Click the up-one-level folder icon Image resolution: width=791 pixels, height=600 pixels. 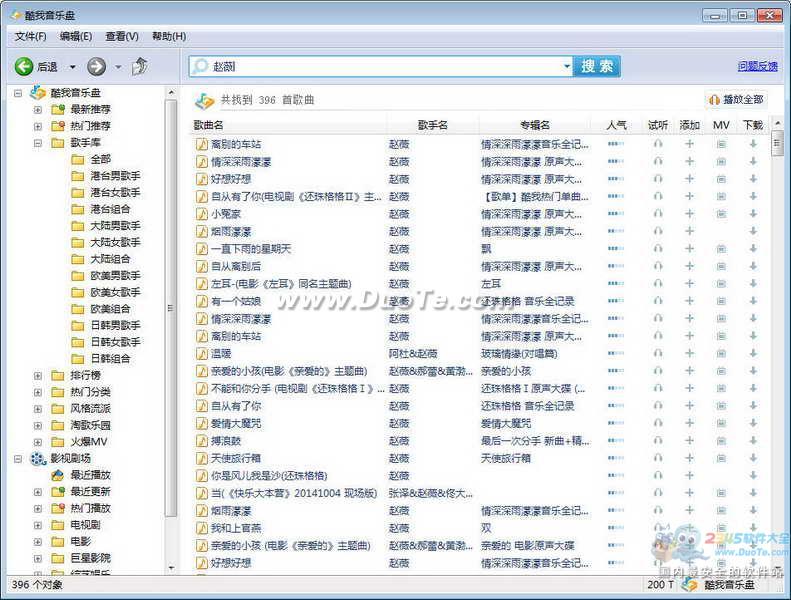[140, 66]
